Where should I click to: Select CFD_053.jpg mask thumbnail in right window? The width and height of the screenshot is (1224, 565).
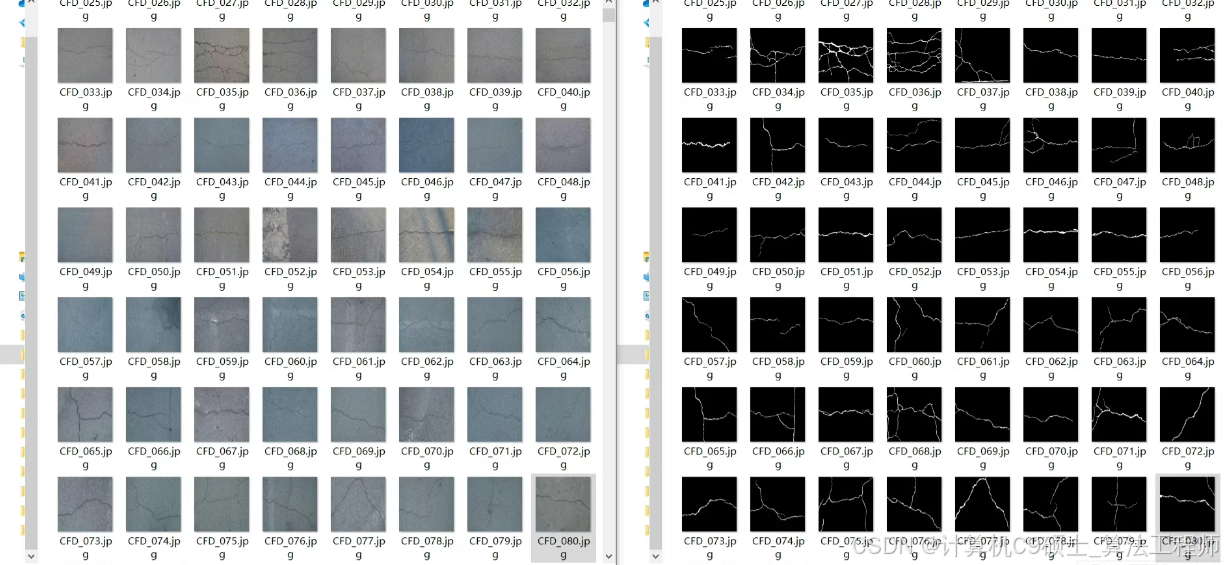(982, 235)
